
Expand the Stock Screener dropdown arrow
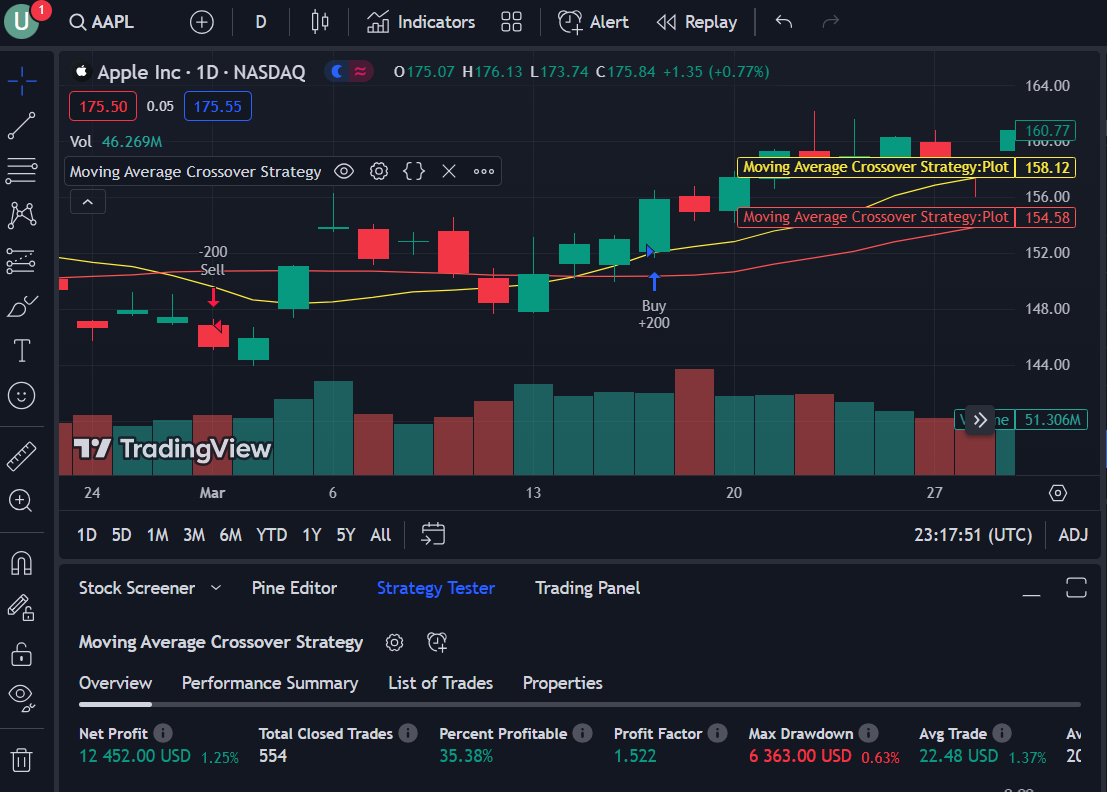[216, 588]
